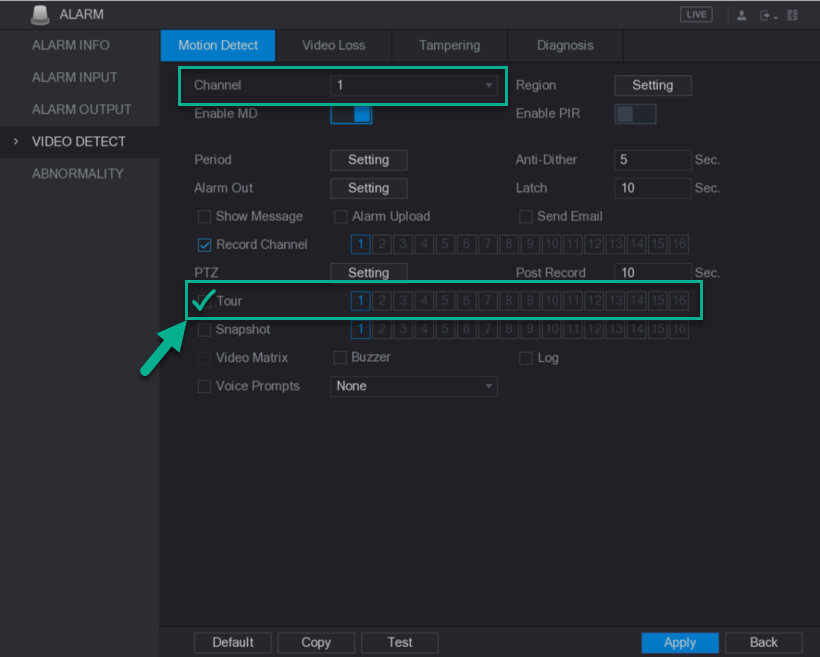Image resolution: width=820 pixels, height=657 pixels.
Task: Select Snapshot channel number 1 box
Action: coord(360,329)
